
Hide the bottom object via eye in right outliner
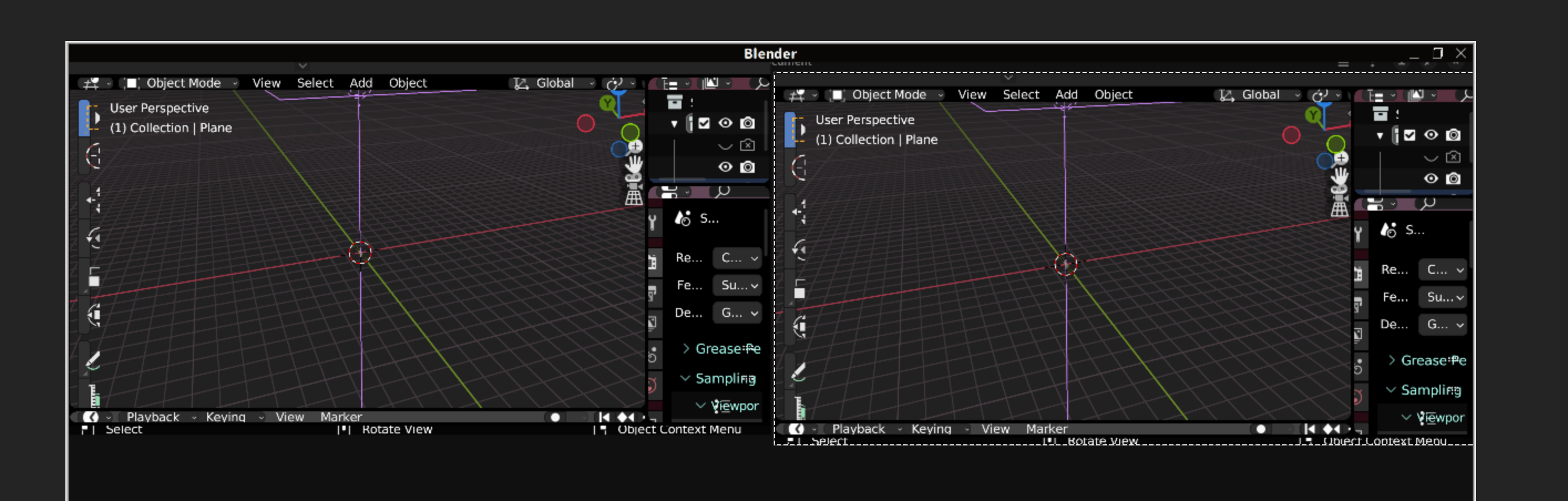[1431, 178]
